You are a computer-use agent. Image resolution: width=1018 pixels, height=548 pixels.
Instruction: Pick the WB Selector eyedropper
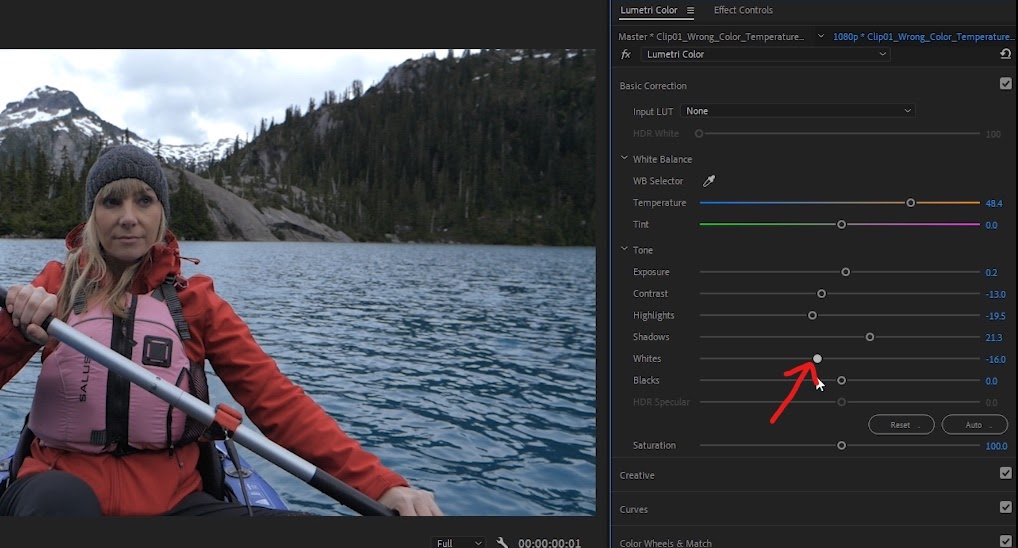[x=708, y=181]
